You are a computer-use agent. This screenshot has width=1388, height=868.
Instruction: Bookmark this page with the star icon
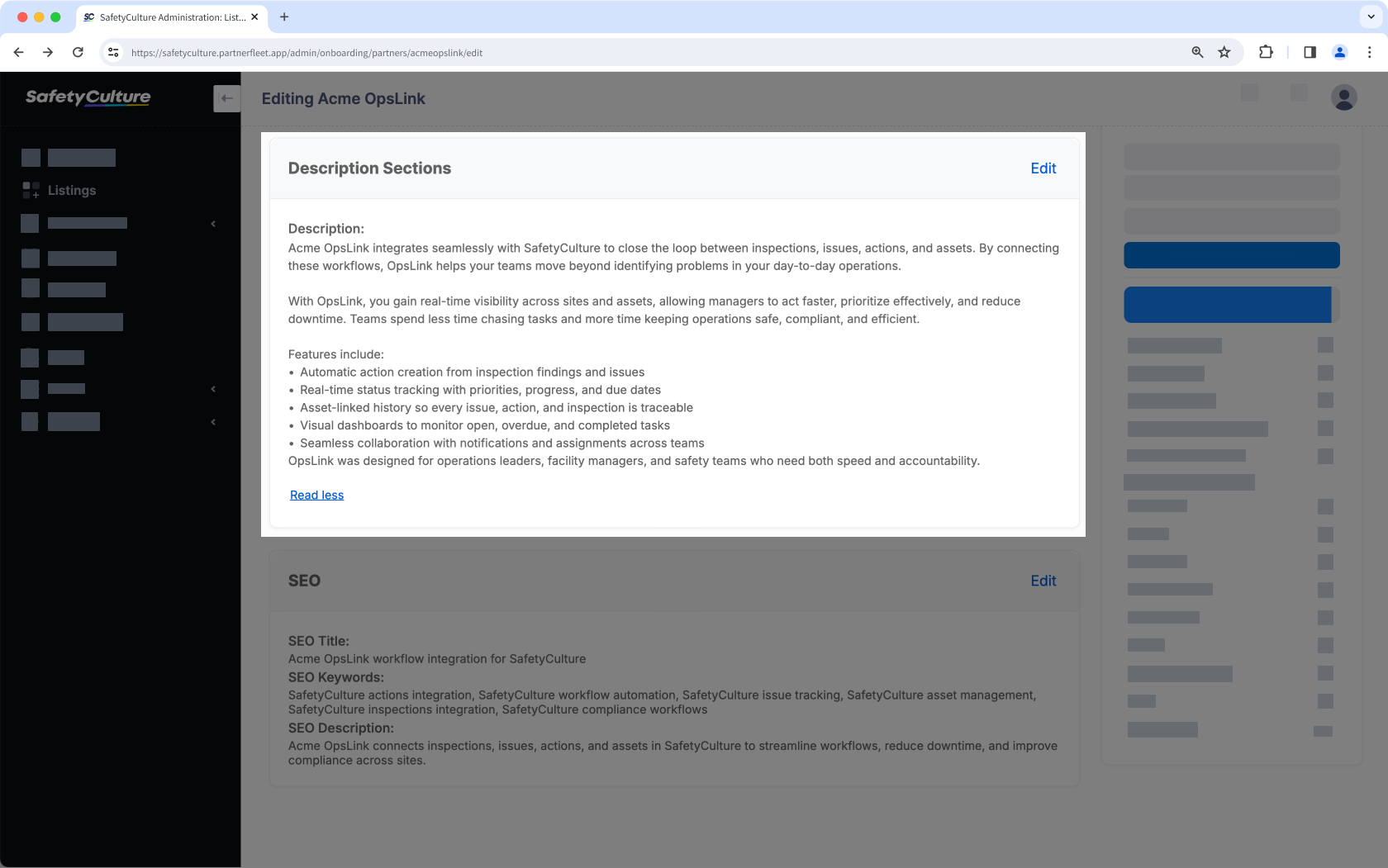(1224, 52)
